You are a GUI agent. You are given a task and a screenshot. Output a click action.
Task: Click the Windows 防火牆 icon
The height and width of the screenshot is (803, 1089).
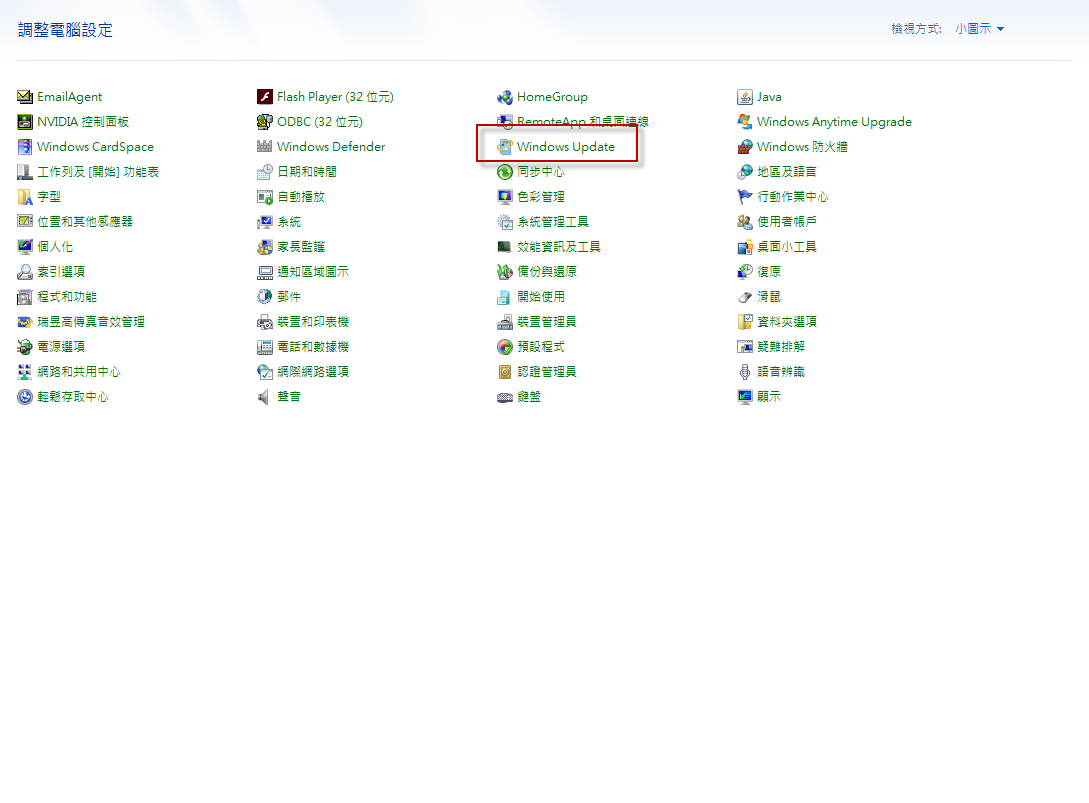(745, 147)
